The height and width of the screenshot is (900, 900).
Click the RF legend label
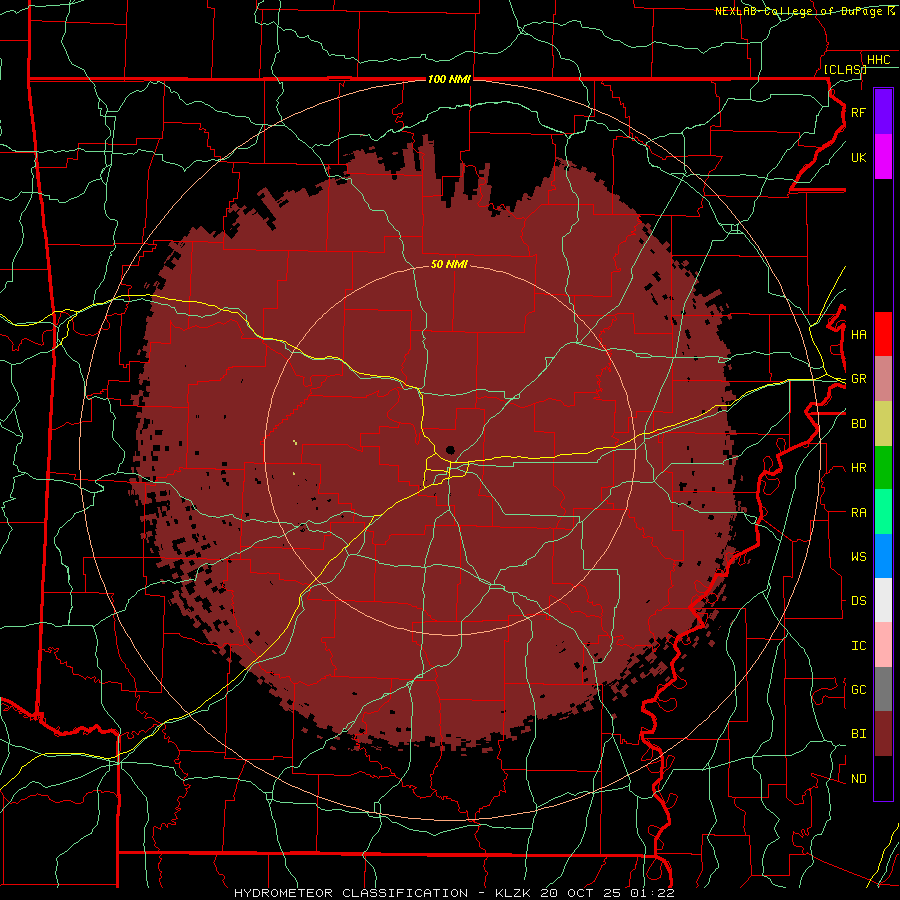click(859, 112)
